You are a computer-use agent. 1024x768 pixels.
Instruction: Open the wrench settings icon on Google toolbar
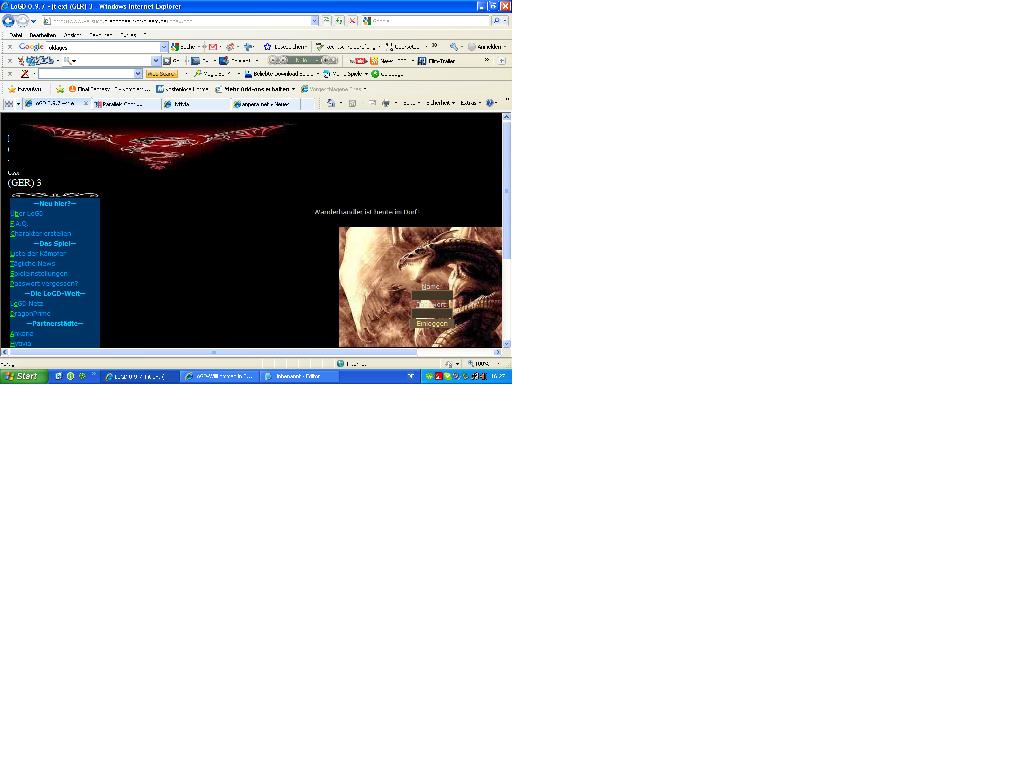pyautogui.click(x=453, y=47)
